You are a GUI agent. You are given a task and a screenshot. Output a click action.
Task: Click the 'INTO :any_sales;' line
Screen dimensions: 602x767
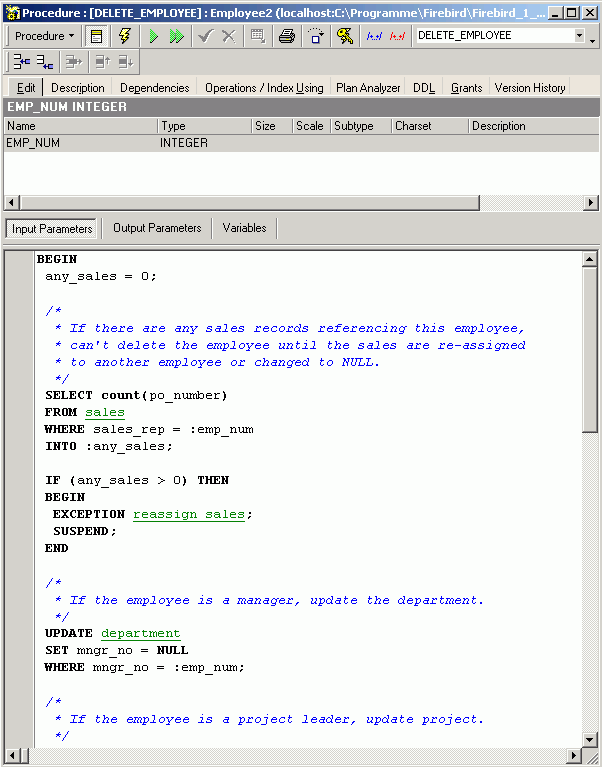coord(109,446)
